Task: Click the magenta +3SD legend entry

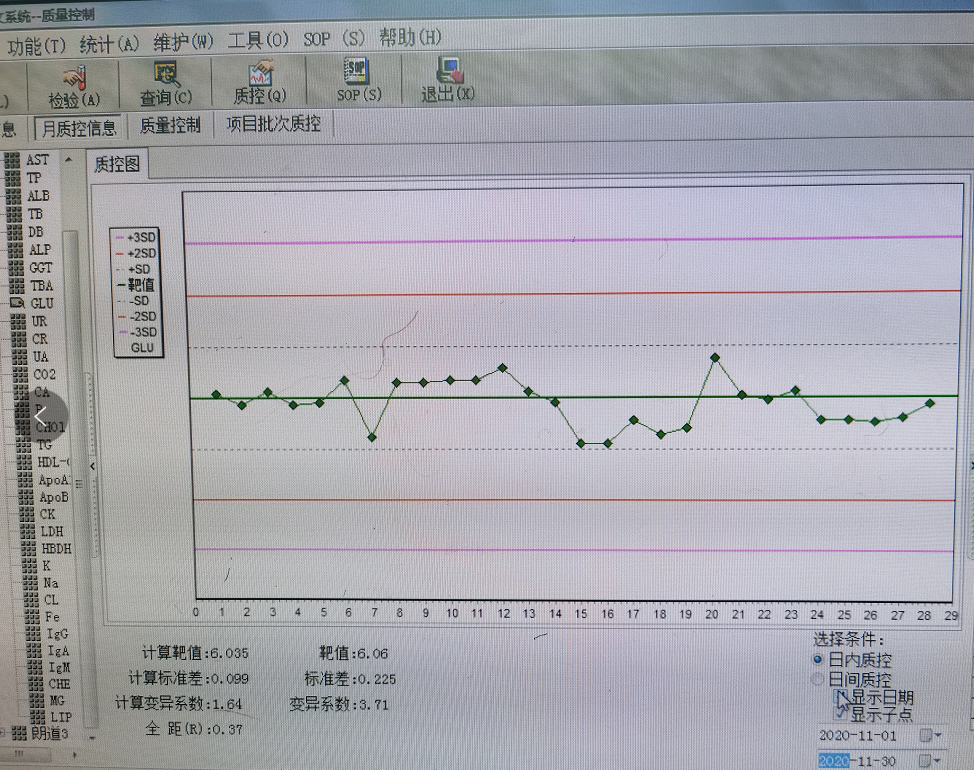Action: 134,238
